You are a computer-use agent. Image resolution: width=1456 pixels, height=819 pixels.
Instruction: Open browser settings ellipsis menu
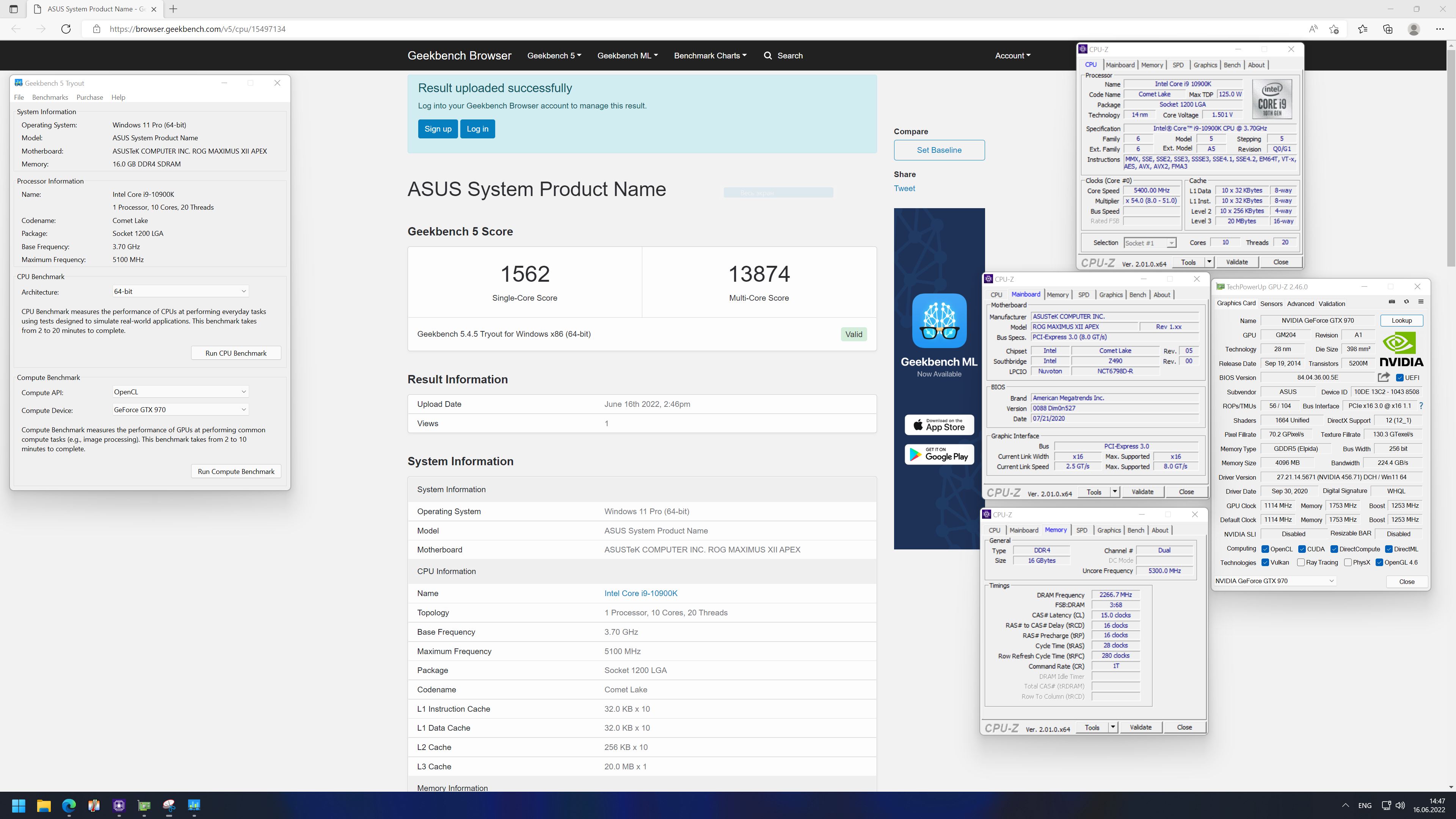(x=1440, y=29)
